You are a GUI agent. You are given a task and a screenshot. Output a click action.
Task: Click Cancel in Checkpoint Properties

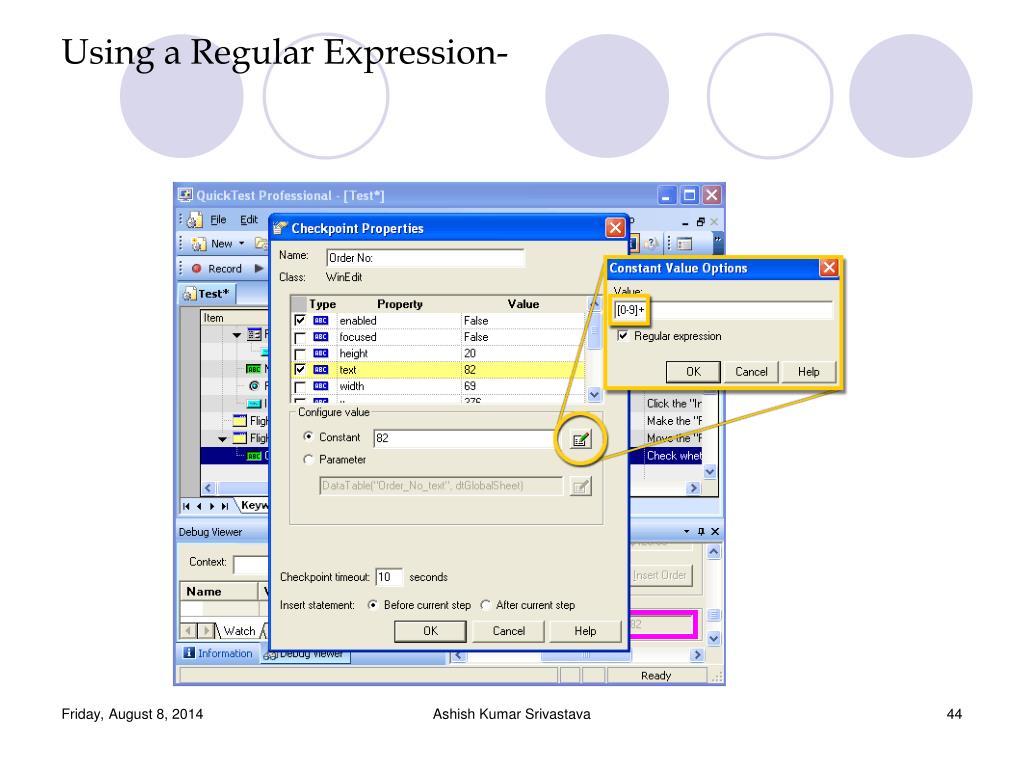coord(509,631)
